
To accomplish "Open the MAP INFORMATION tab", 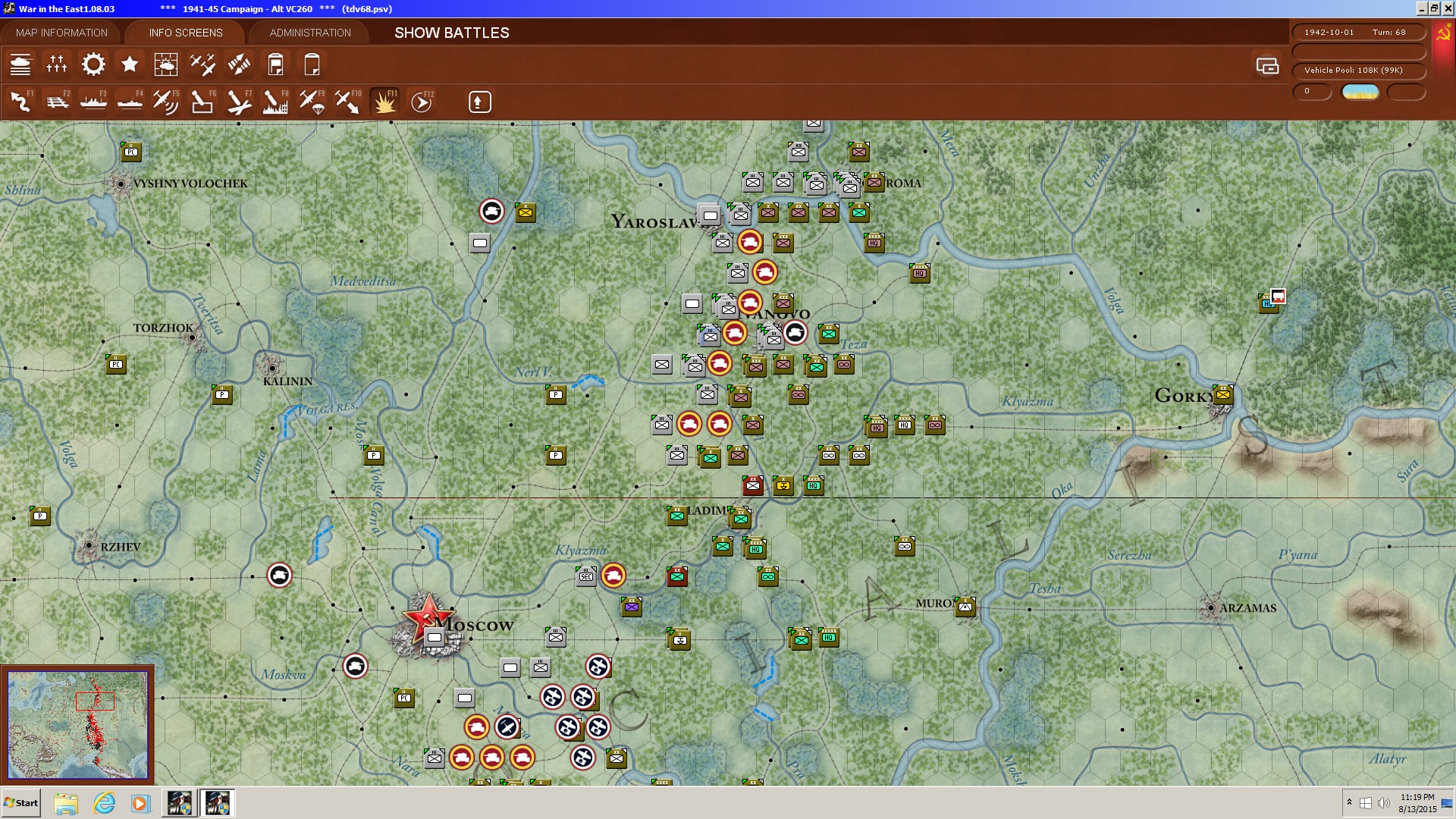I will point(61,33).
